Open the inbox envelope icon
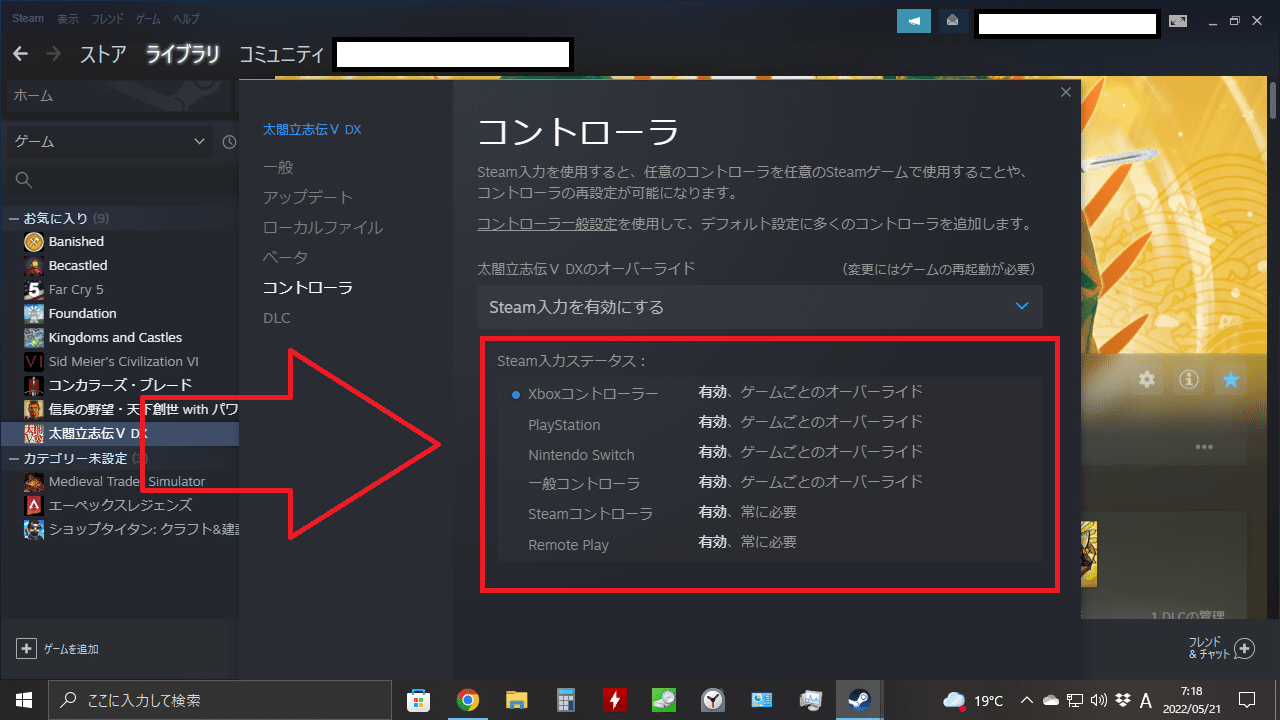1280x720 pixels. click(953, 21)
